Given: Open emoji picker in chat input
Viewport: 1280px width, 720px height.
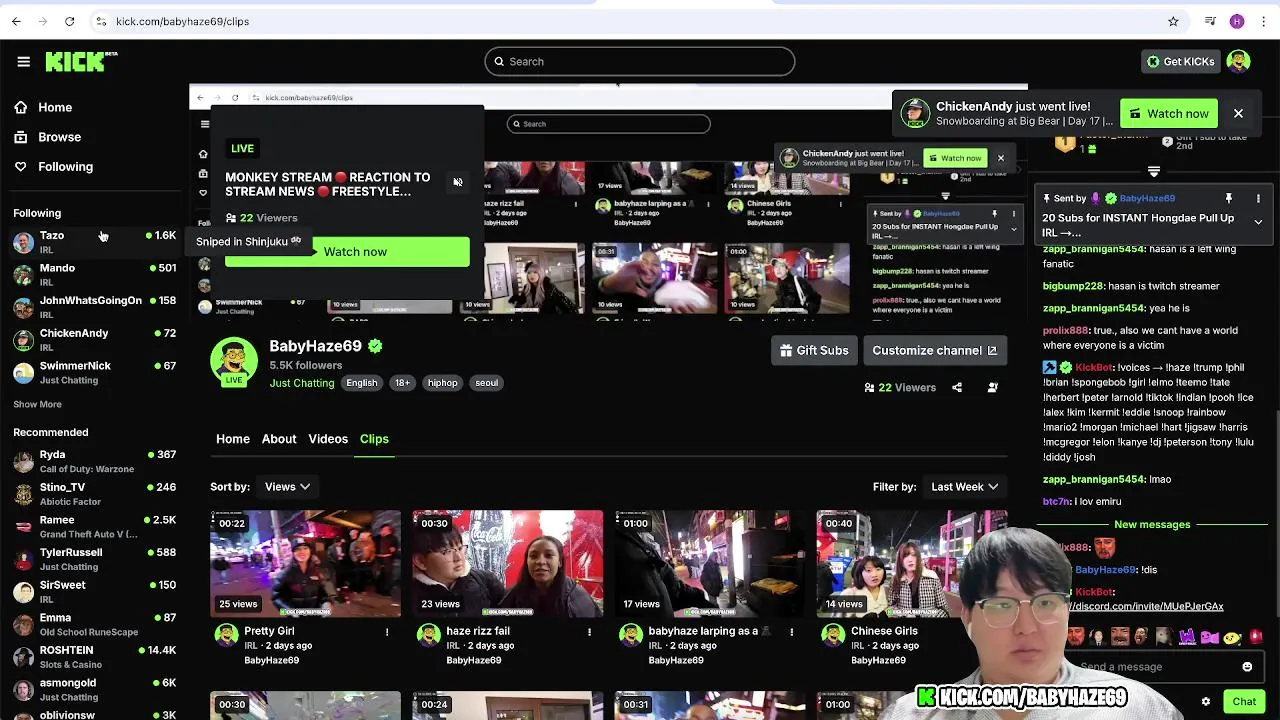Looking at the screenshot, I should coord(1247,667).
